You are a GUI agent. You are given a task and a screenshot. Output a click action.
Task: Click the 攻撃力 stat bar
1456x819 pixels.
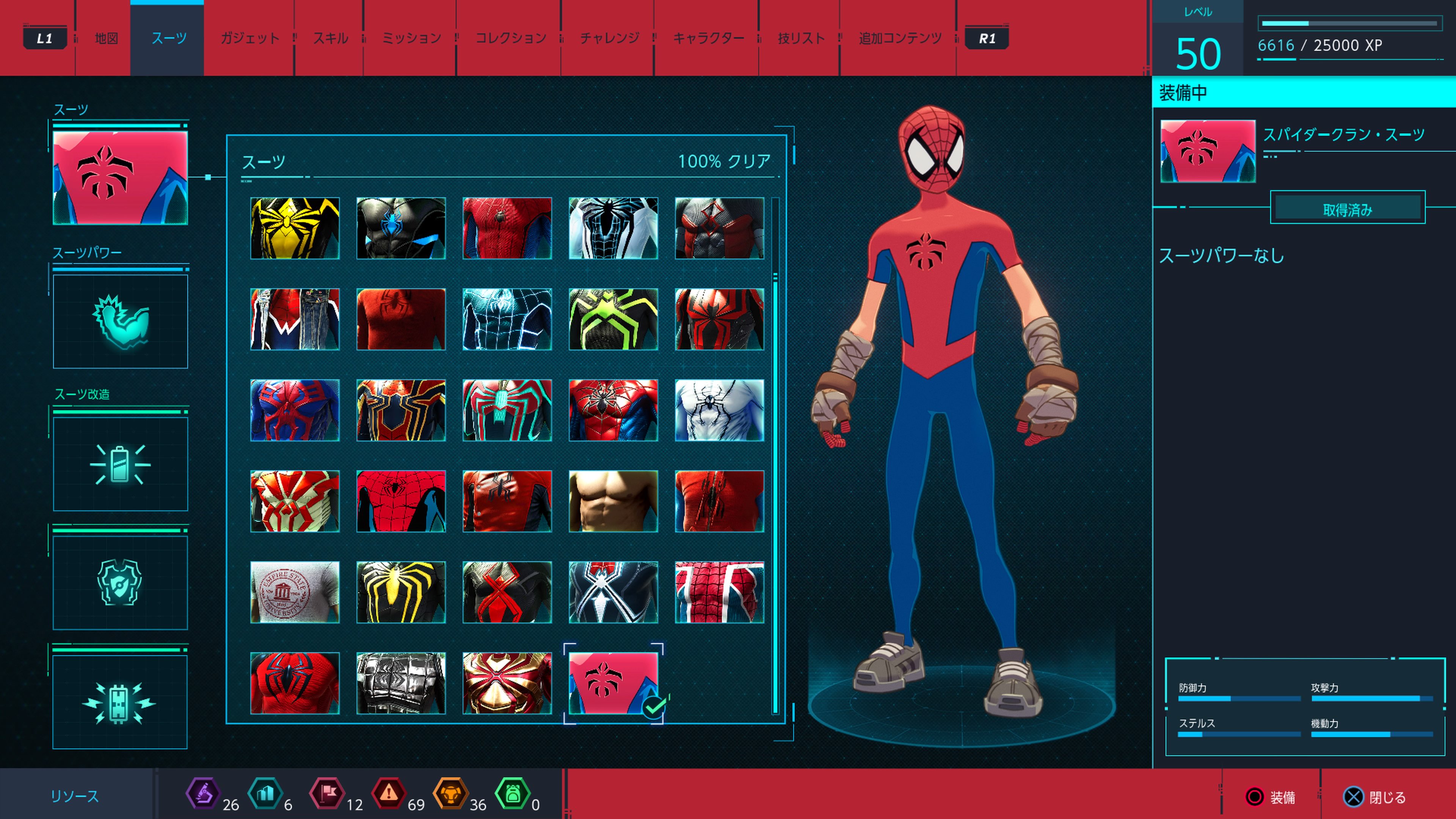(1372, 699)
